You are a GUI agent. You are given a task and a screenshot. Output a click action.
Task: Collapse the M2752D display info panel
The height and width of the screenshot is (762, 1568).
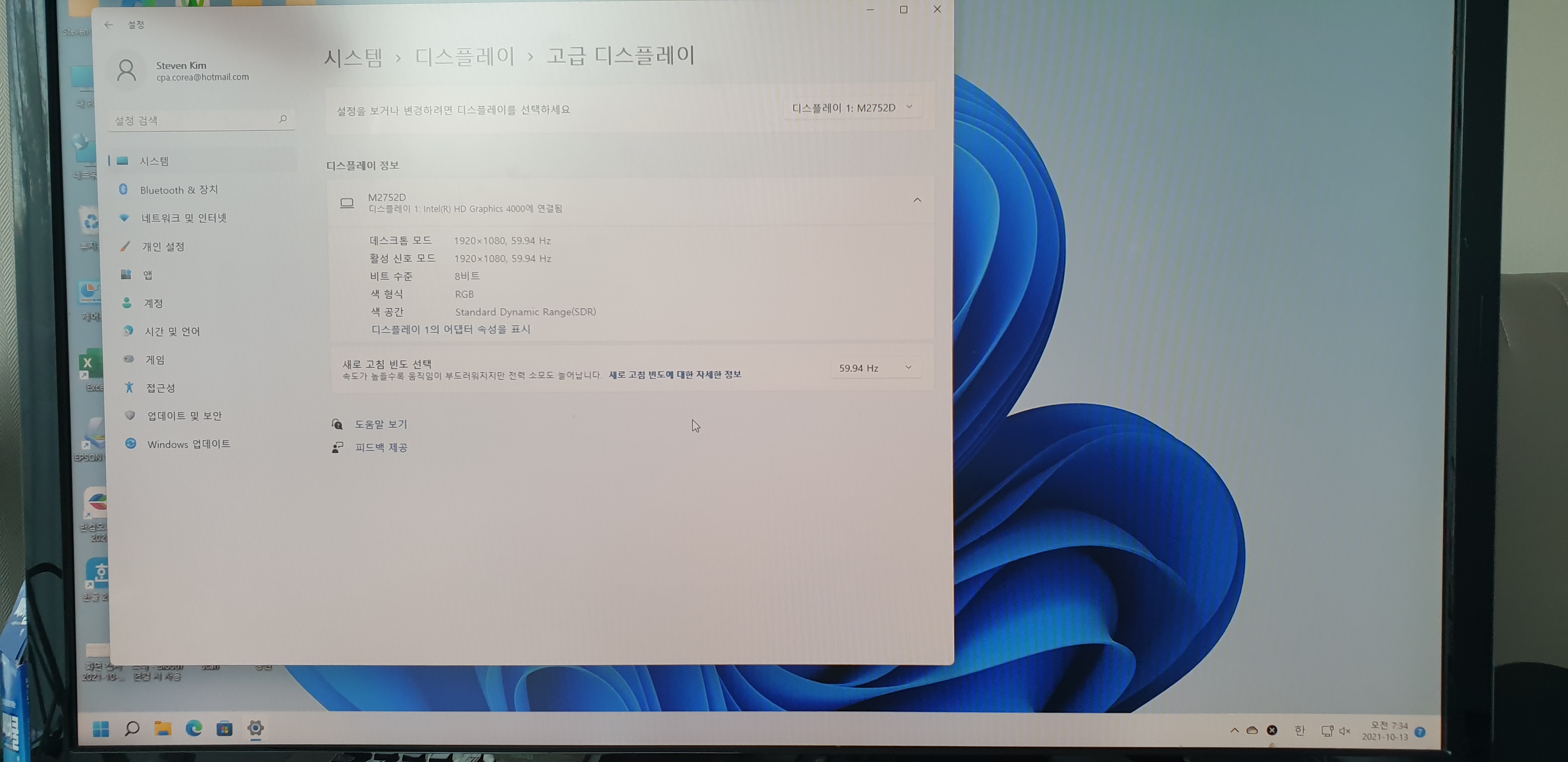tap(917, 199)
